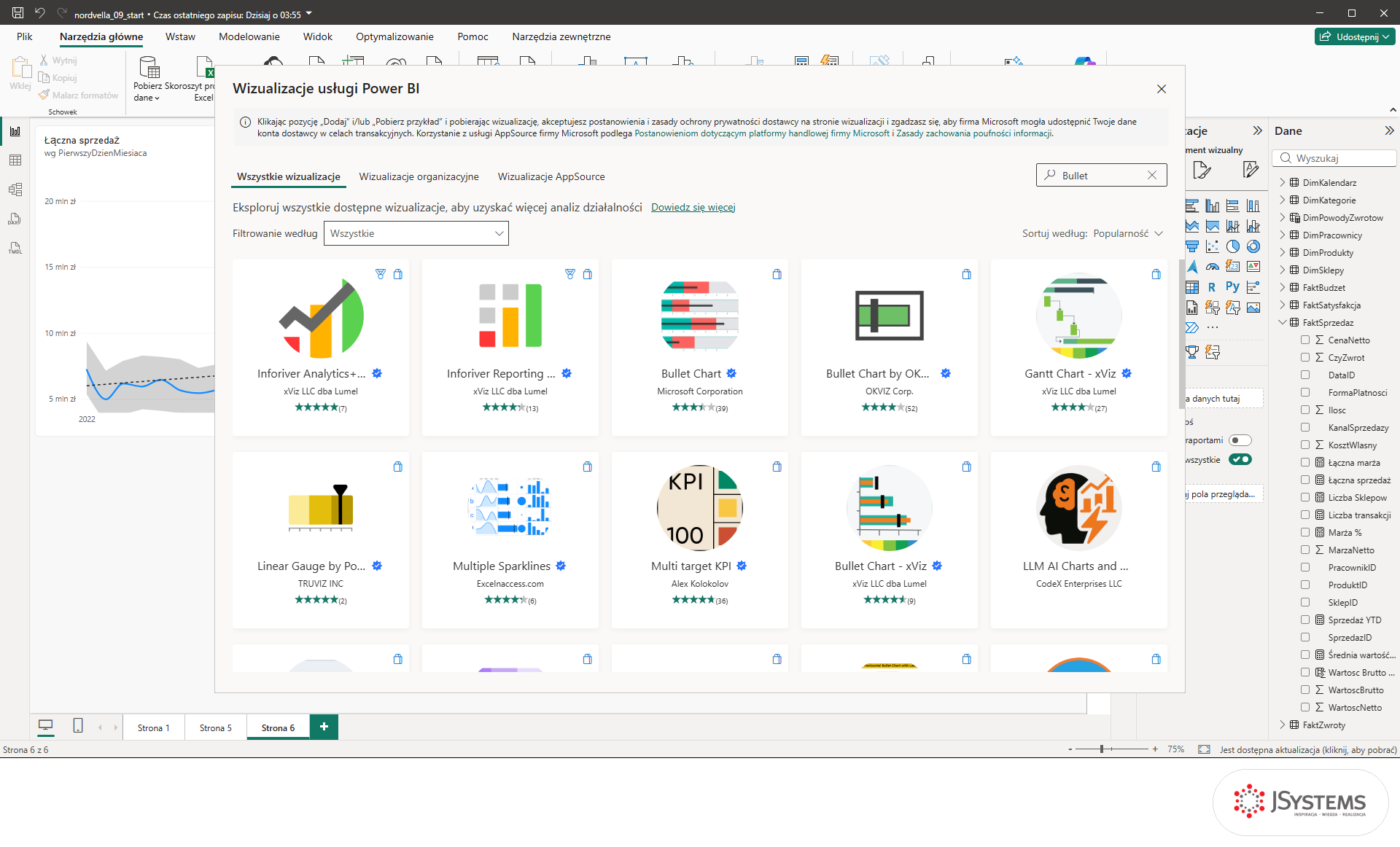
Task: Switch to mobile layout icon at bottom
Action: (78, 725)
